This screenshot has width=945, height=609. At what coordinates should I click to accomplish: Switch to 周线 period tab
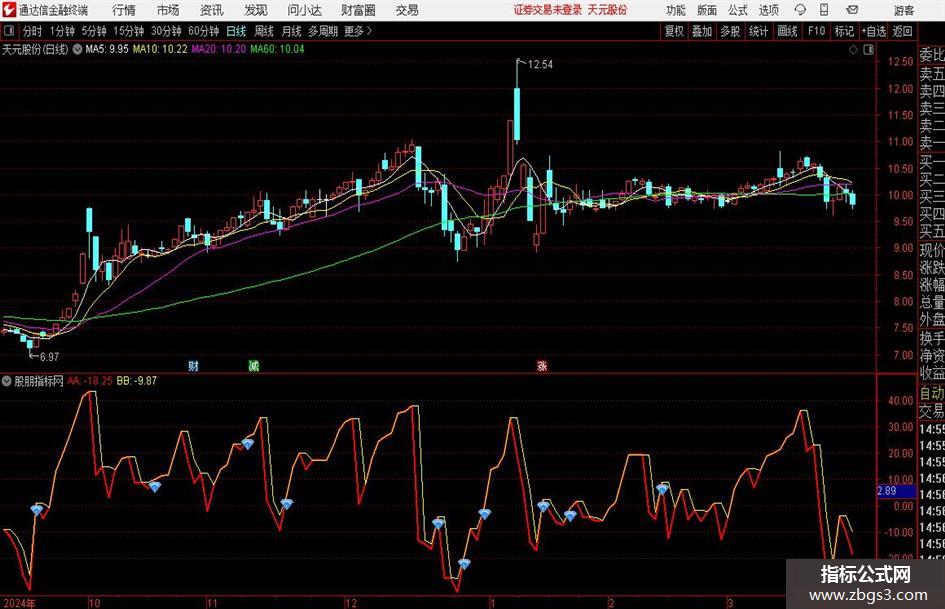click(264, 31)
